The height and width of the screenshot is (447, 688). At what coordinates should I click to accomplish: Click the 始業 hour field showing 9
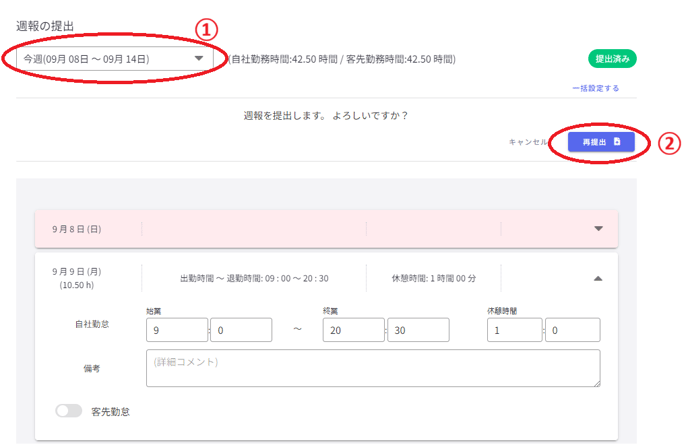(x=175, y=330)
